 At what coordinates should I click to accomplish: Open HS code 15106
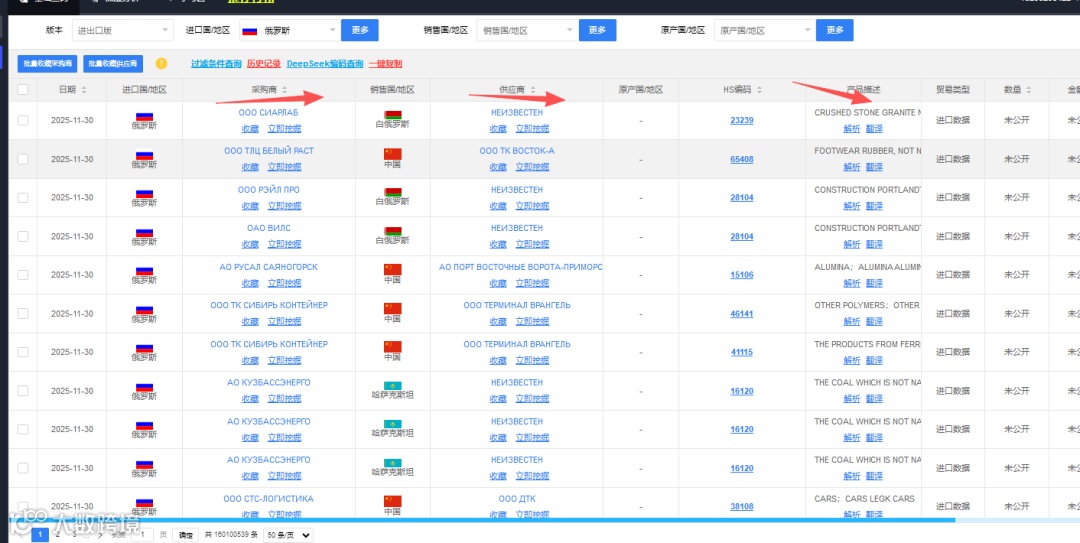pos(742,274)
